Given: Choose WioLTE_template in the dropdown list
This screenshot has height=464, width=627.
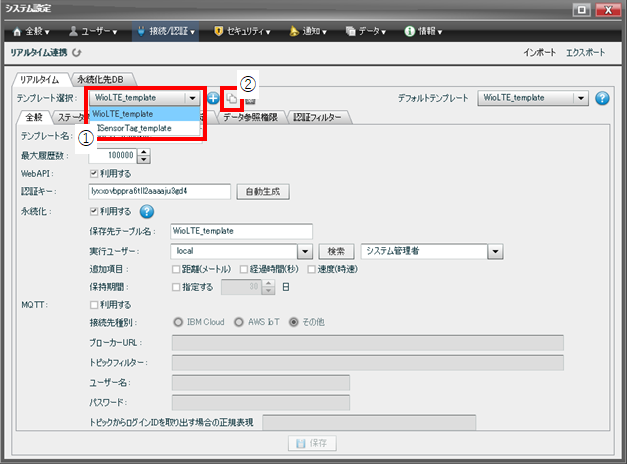Looking at the screenshot, I should point(145,114).
